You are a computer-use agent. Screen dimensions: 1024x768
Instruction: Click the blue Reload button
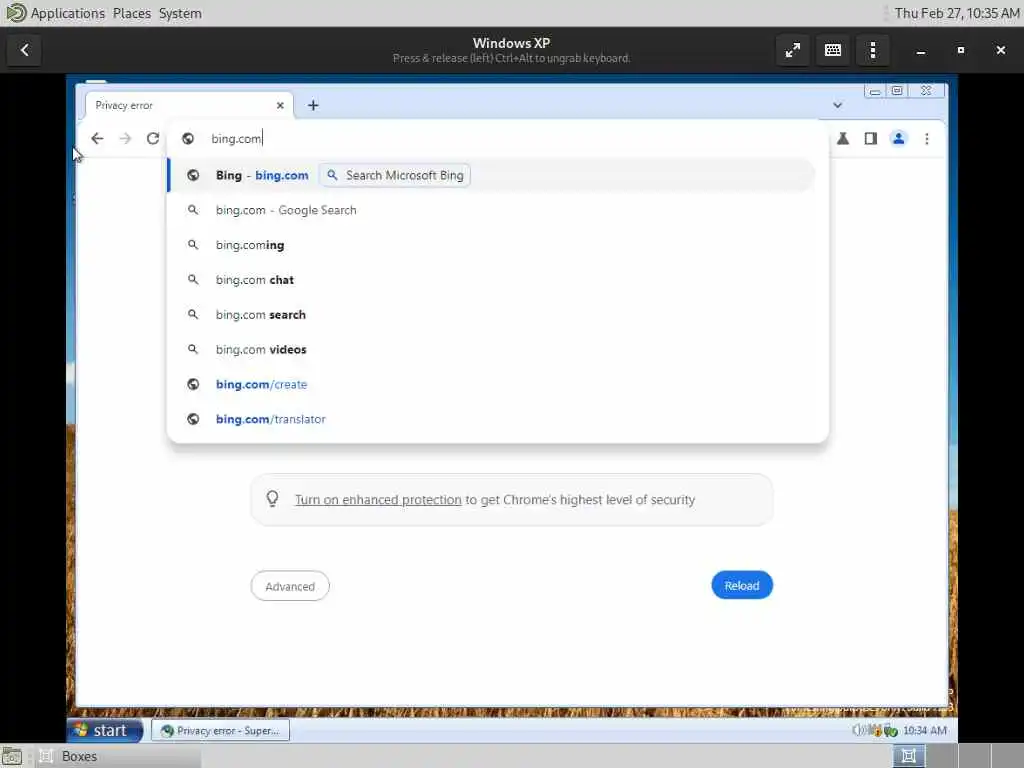pyautogui.click(x=742, y=586)
